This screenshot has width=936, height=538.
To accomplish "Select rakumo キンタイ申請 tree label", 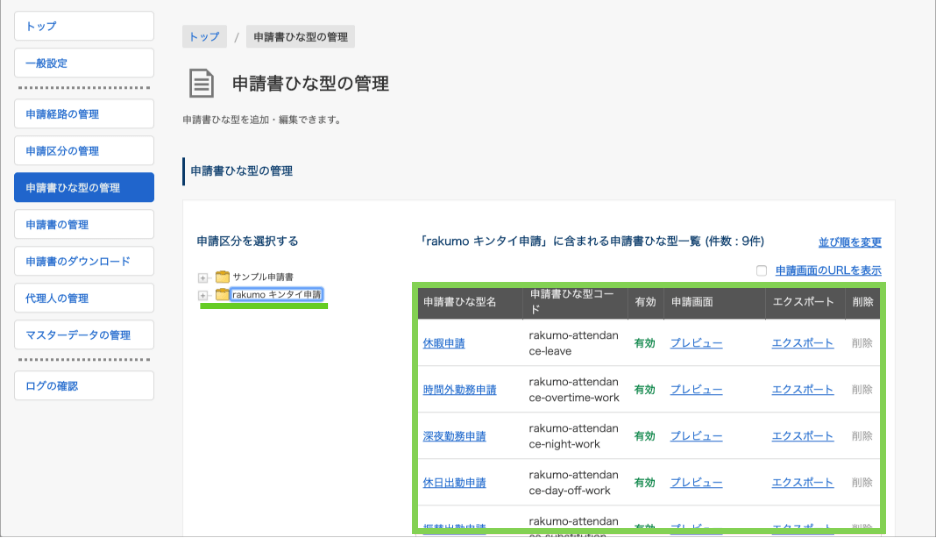I will (276, 294).
